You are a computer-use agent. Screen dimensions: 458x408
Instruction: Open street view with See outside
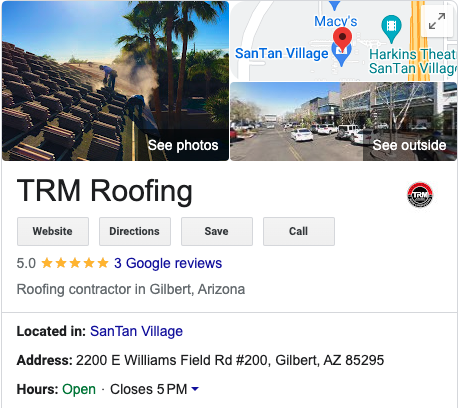coord(409,145)
